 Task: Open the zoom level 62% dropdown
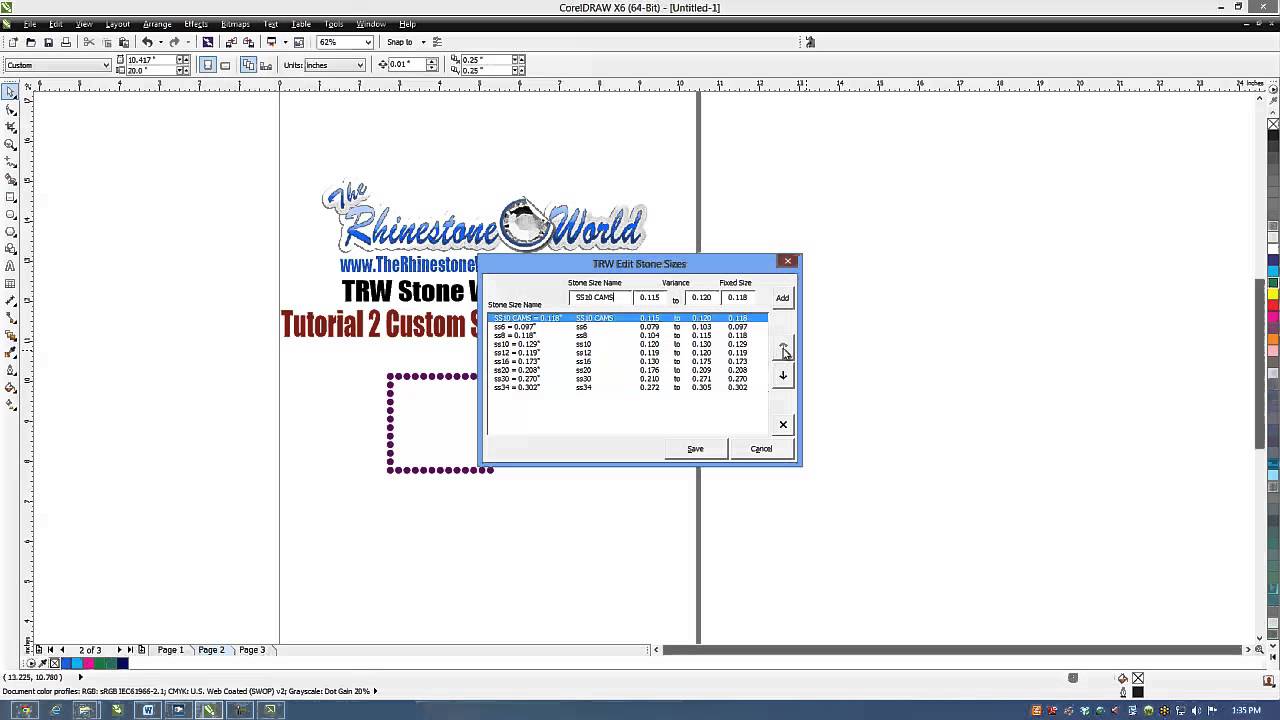pyautogui.click(x=368, y=42)
